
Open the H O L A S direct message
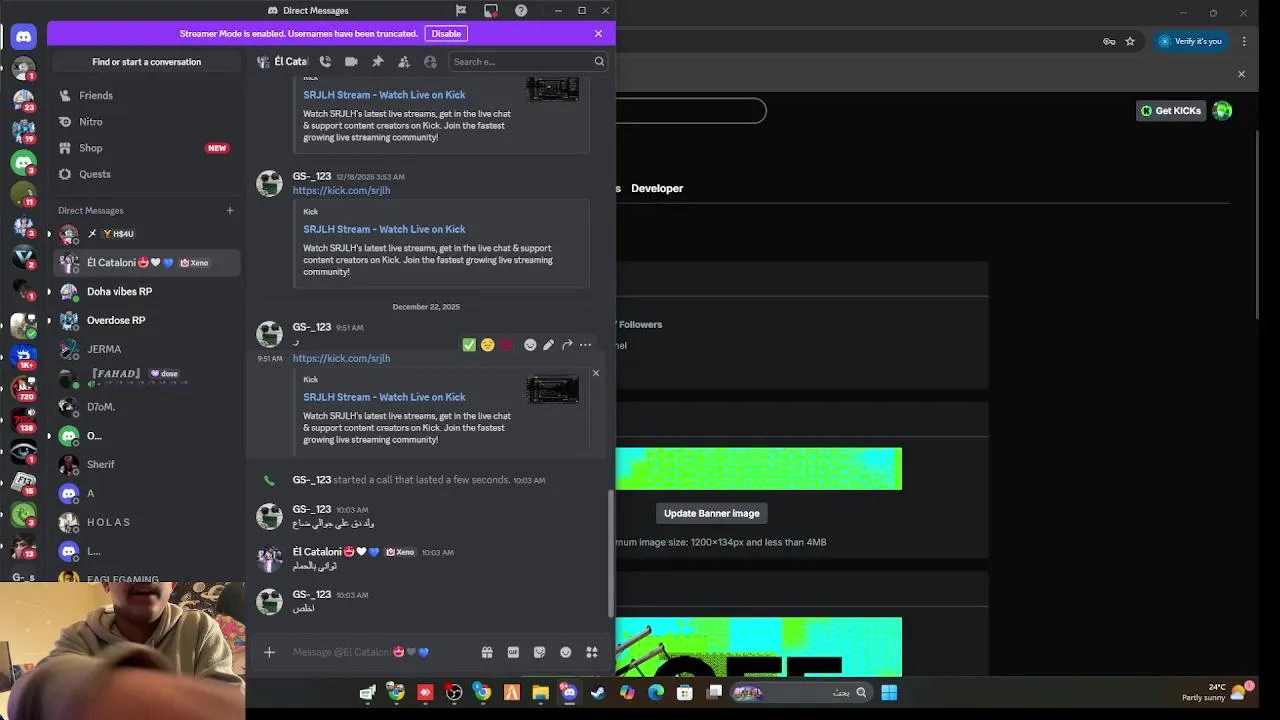tap(146, 522)
